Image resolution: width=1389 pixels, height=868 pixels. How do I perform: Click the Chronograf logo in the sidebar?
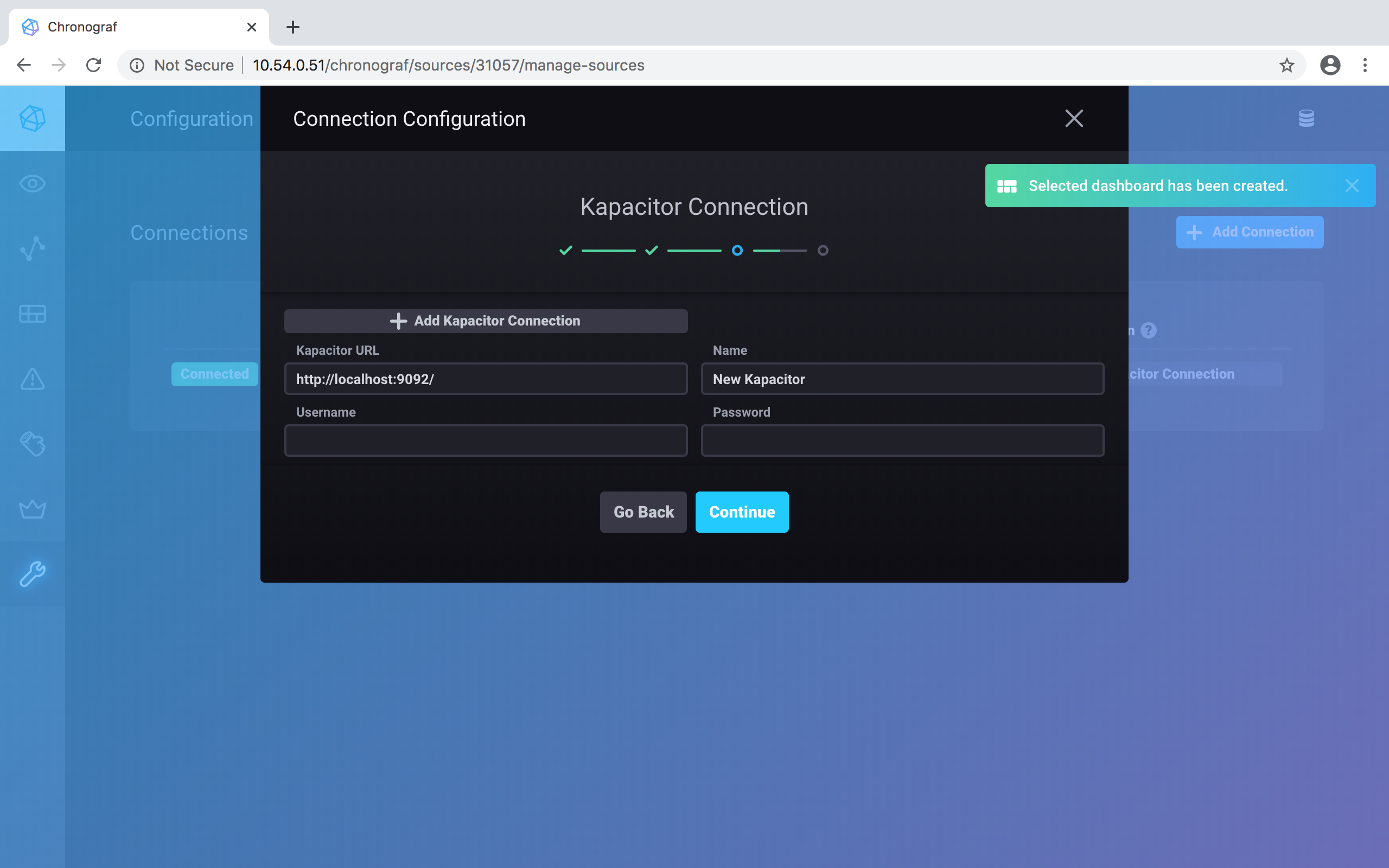32,118
